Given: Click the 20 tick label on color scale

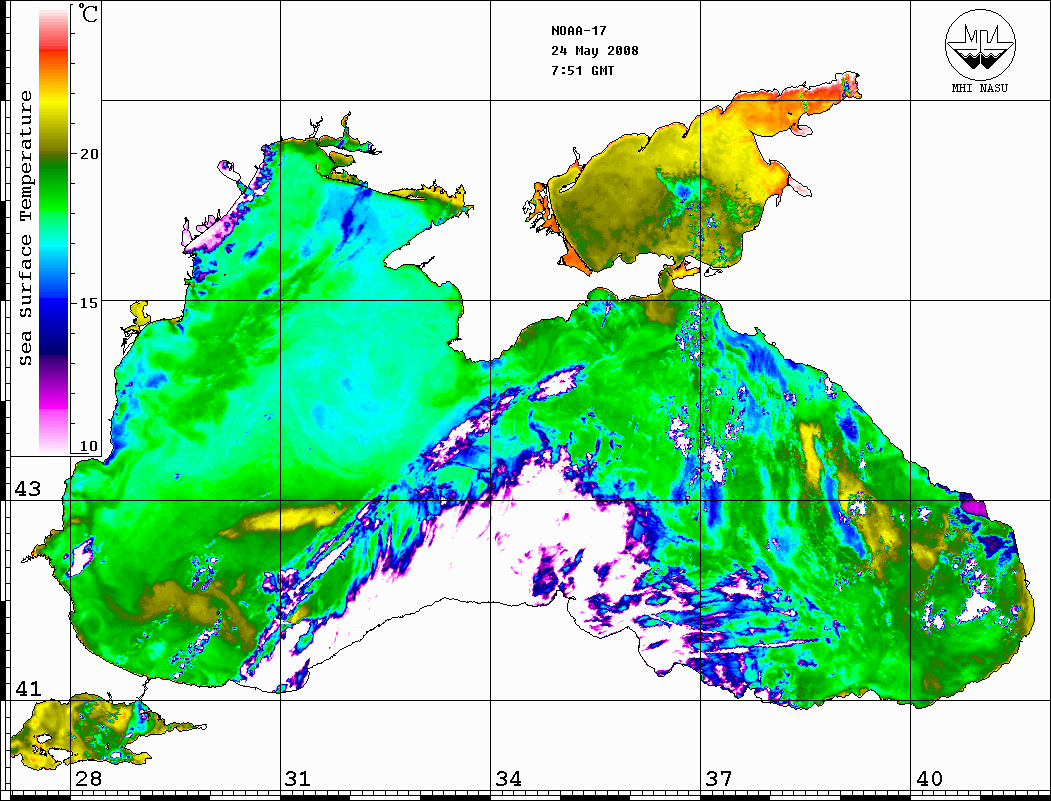Looking at the screenshot, I should point(88,154).
